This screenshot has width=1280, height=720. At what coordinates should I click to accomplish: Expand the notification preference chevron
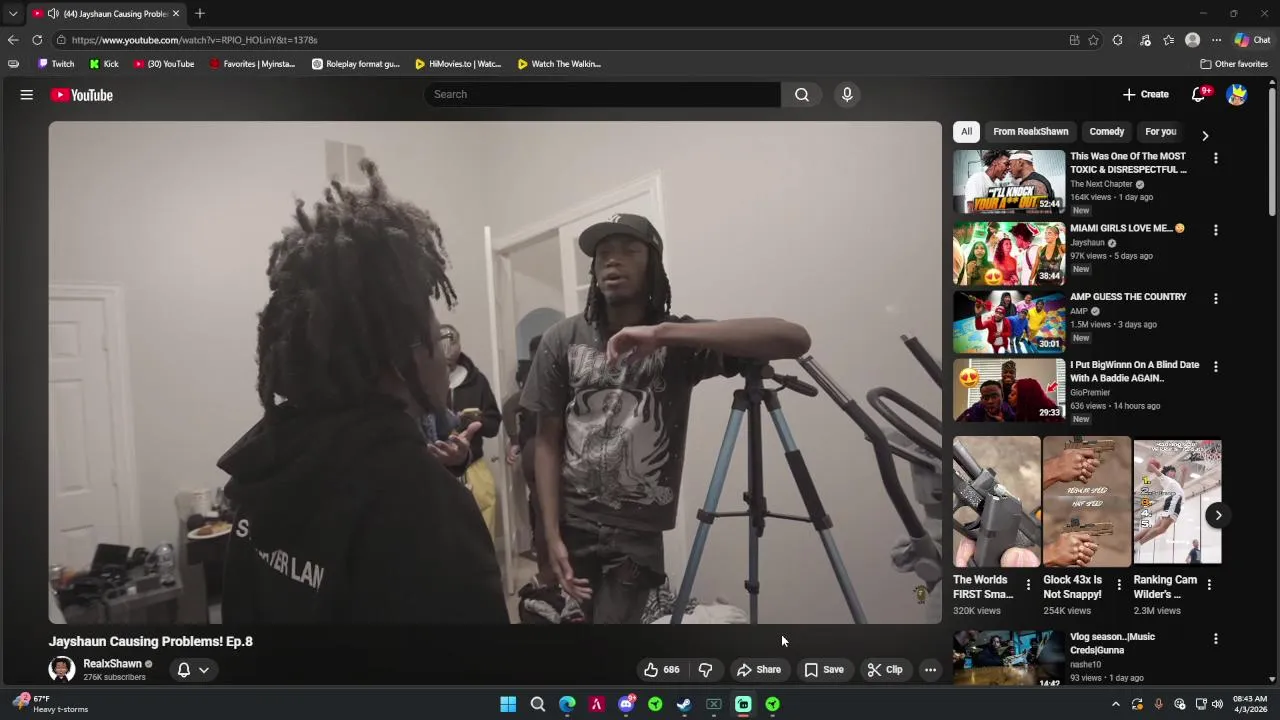[203, 670]
